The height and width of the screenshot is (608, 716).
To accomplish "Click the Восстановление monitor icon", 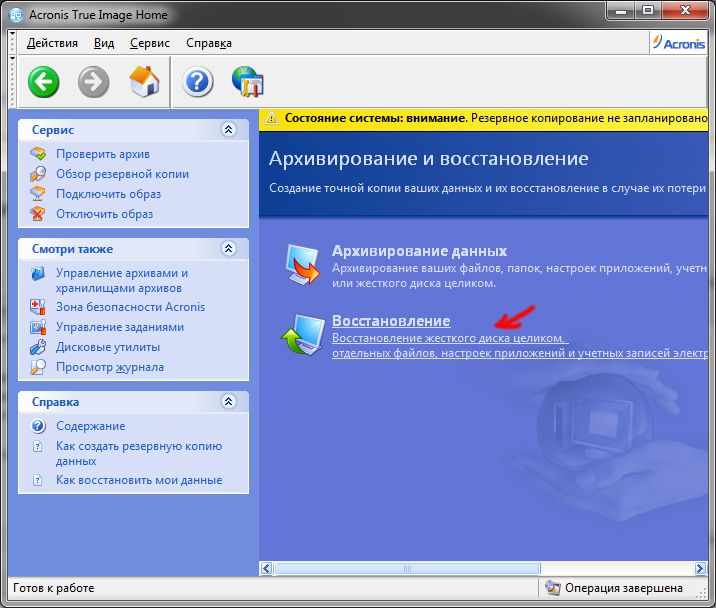I will click(x=301, y=335).
